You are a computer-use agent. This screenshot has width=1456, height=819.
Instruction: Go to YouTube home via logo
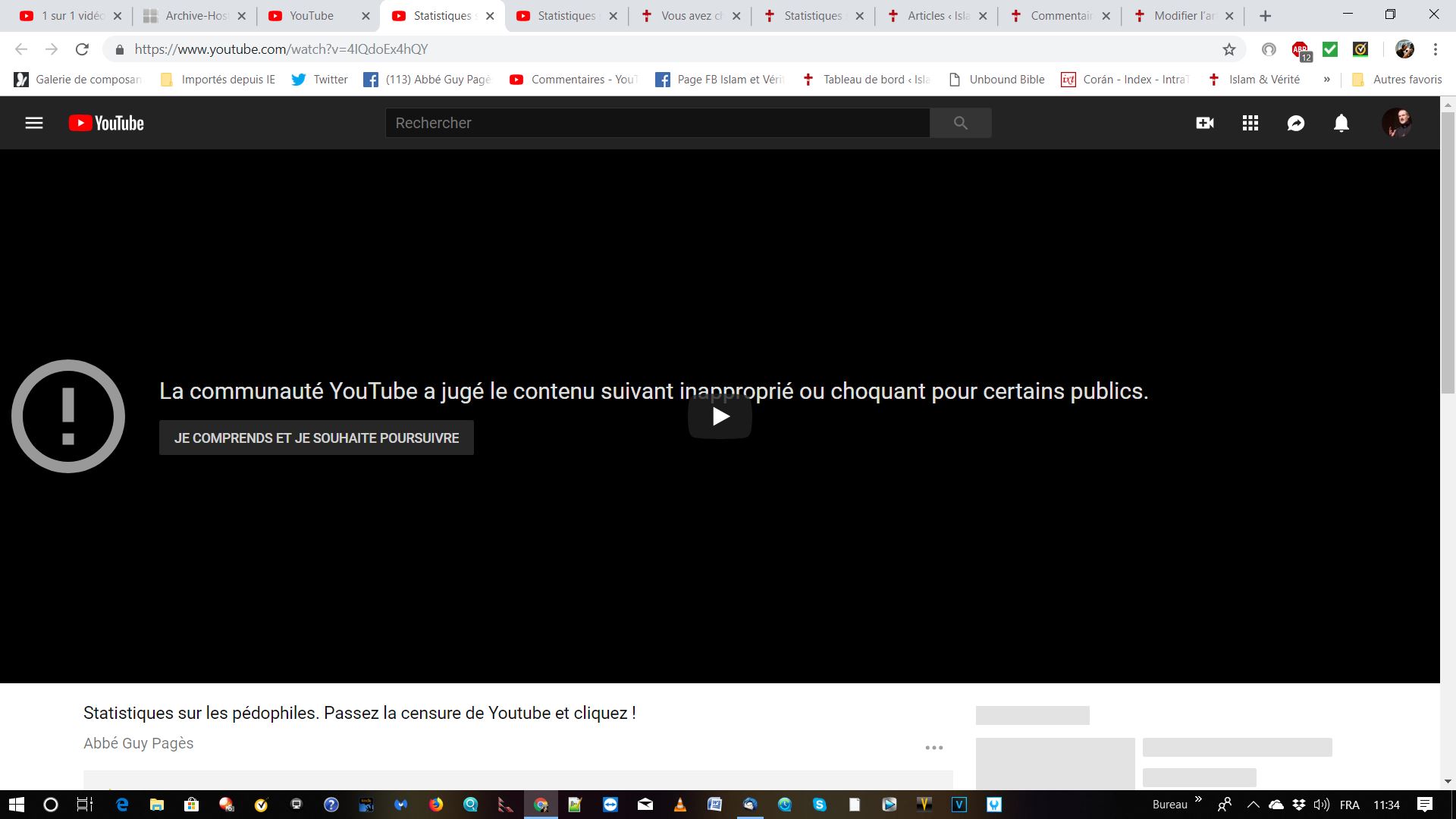pyautogui.click(x=106, y=123)
